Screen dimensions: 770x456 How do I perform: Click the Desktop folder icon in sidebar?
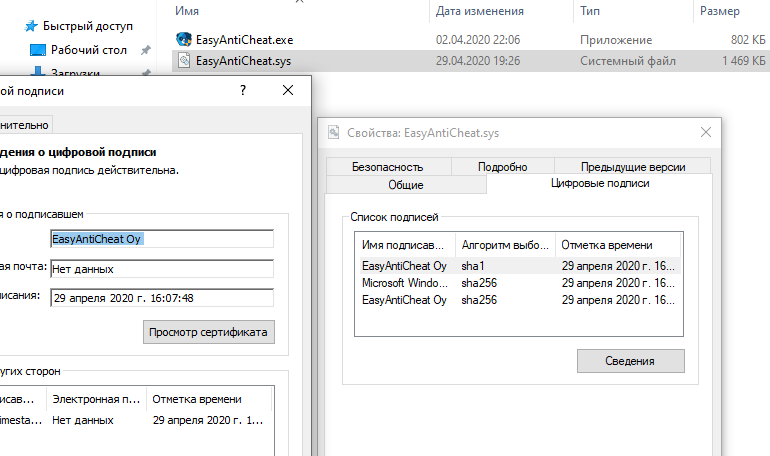point(37,50)
